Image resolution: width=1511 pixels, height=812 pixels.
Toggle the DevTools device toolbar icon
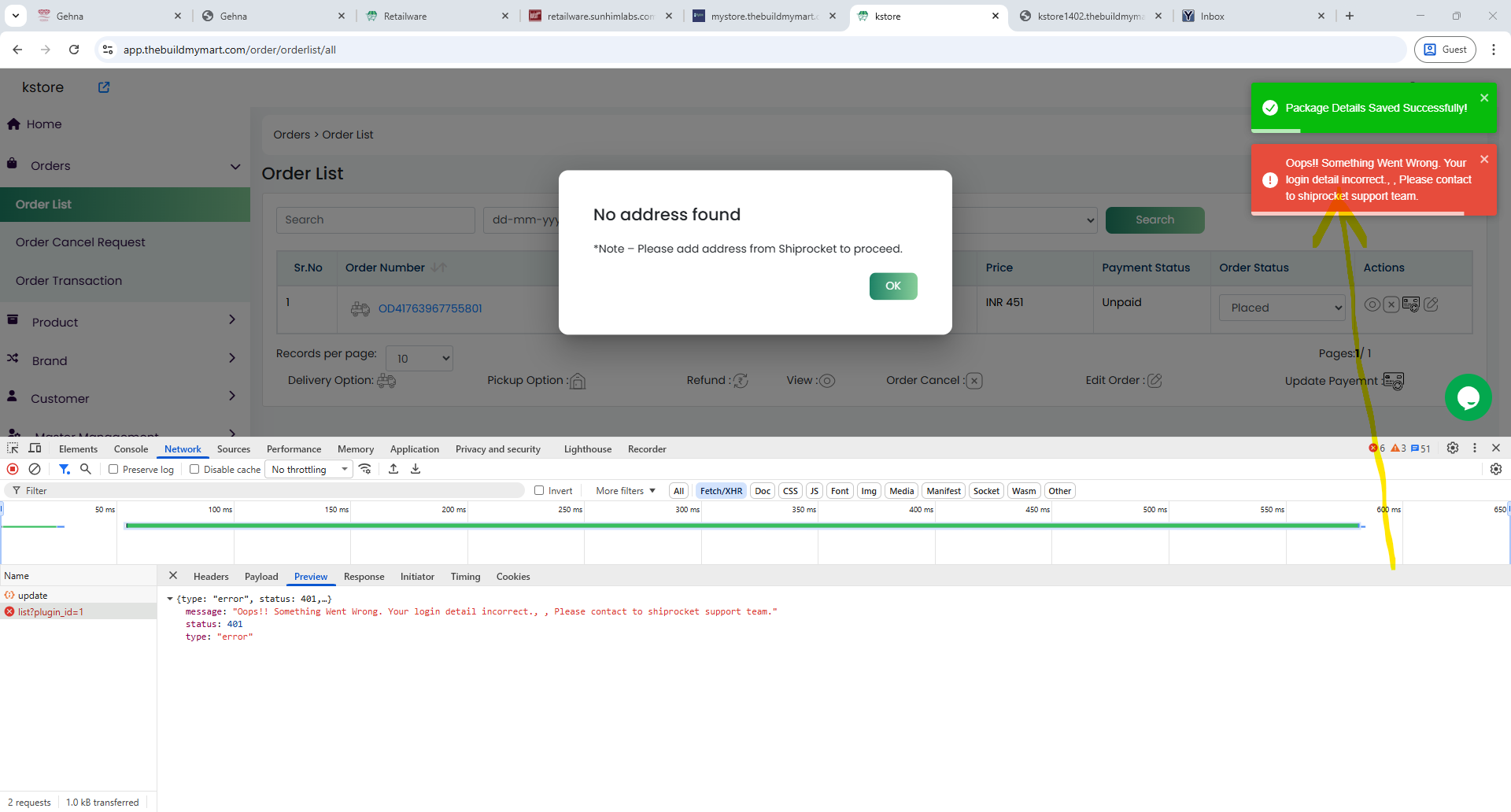[x=35, y=448]
